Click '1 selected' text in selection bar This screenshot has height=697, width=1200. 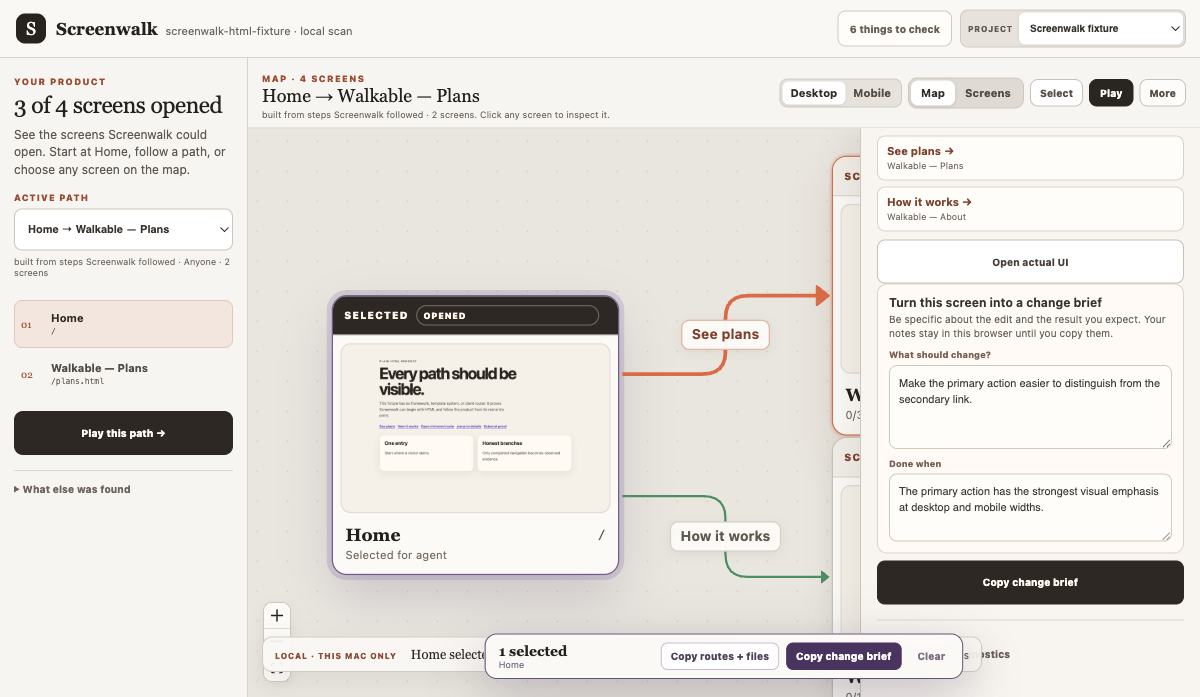click(533, 651)
